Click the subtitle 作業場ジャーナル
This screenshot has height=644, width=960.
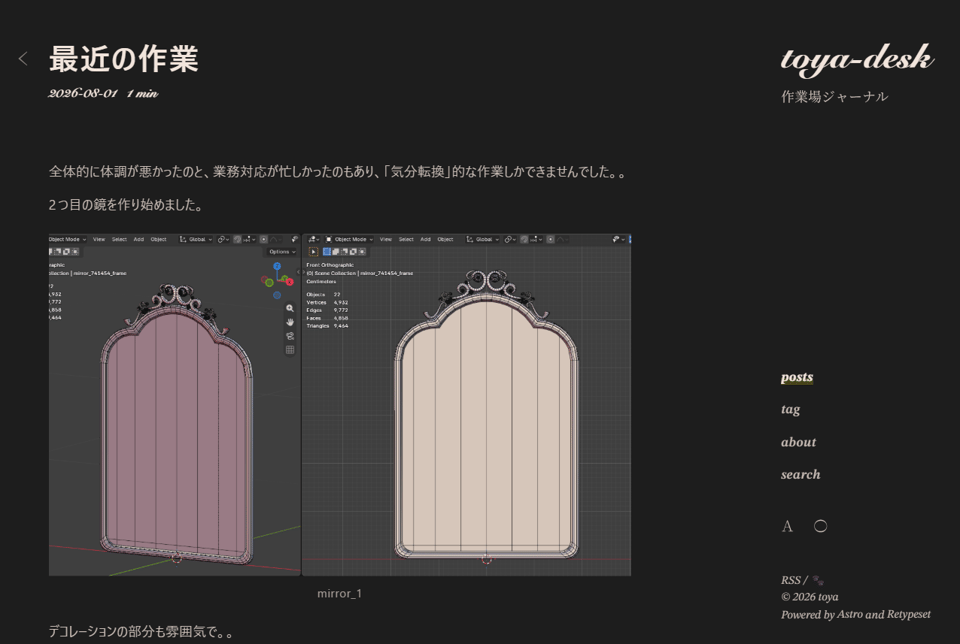[x=834, y=97]
